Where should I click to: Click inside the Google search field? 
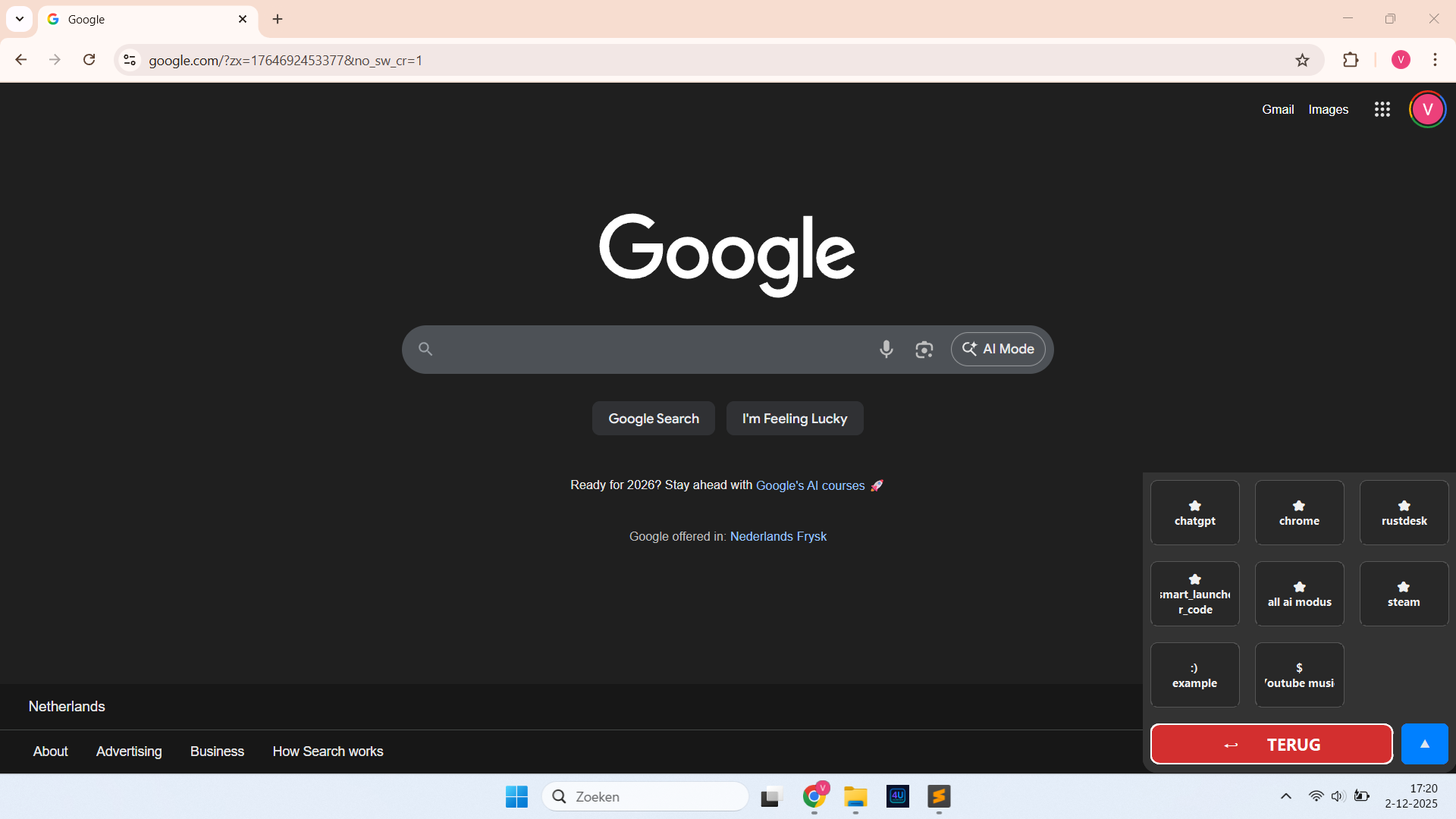coord(652,349)
